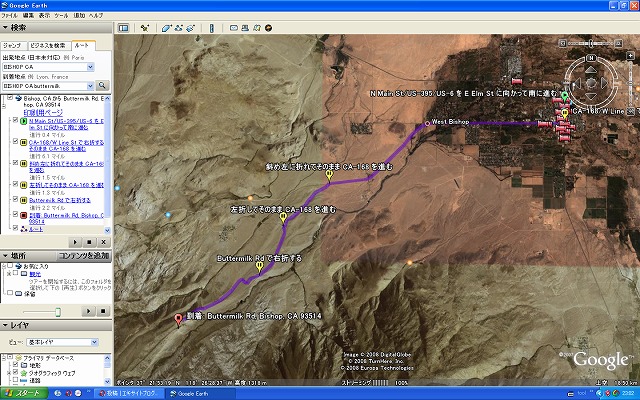The height and width of the screenshot is (400, 640).
Task: Collapse the 場所 places panel
Action: [x=5, y=256]
